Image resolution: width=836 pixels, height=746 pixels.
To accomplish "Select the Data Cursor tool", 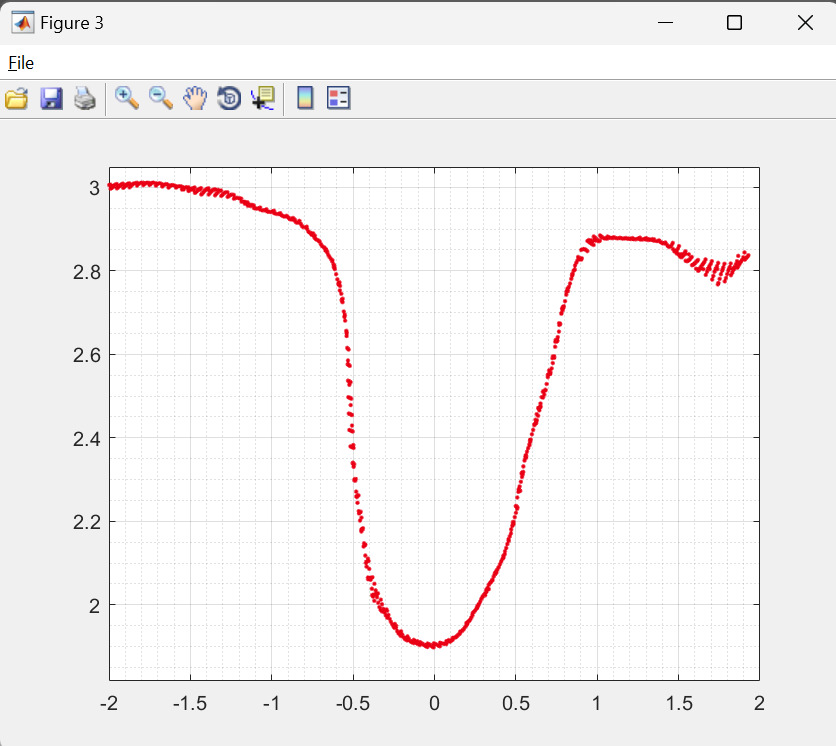I will tap(263, 98).
